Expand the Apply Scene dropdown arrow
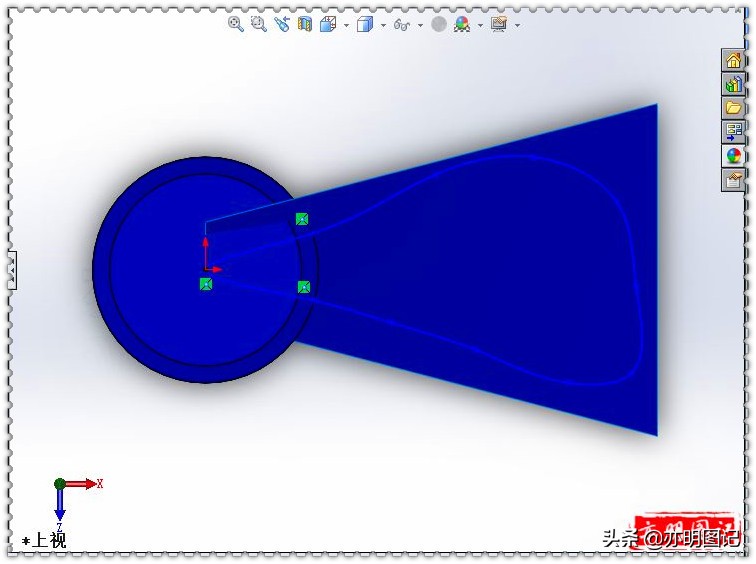 tap(480, 25)
